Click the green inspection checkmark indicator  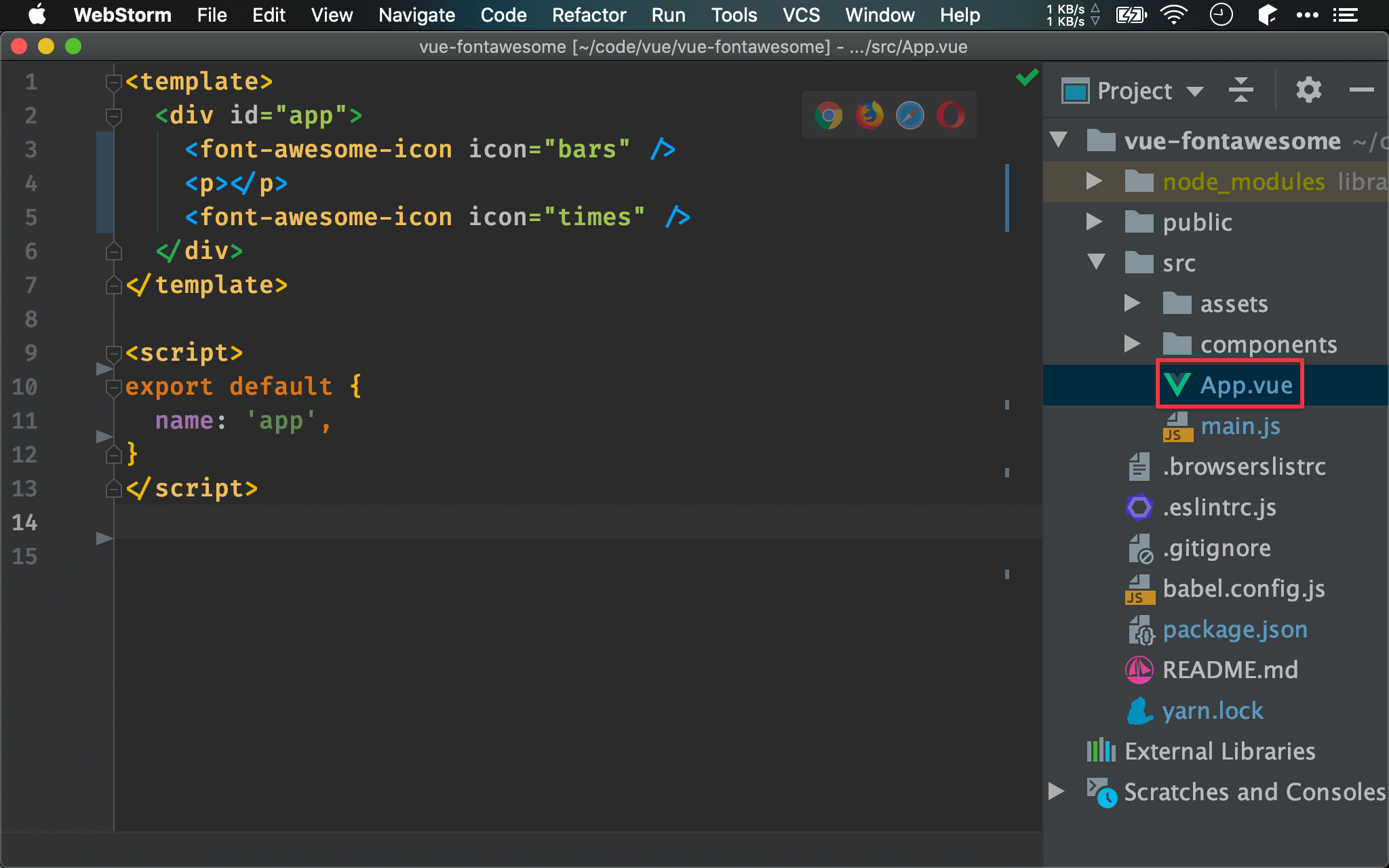pos(1027,77)
